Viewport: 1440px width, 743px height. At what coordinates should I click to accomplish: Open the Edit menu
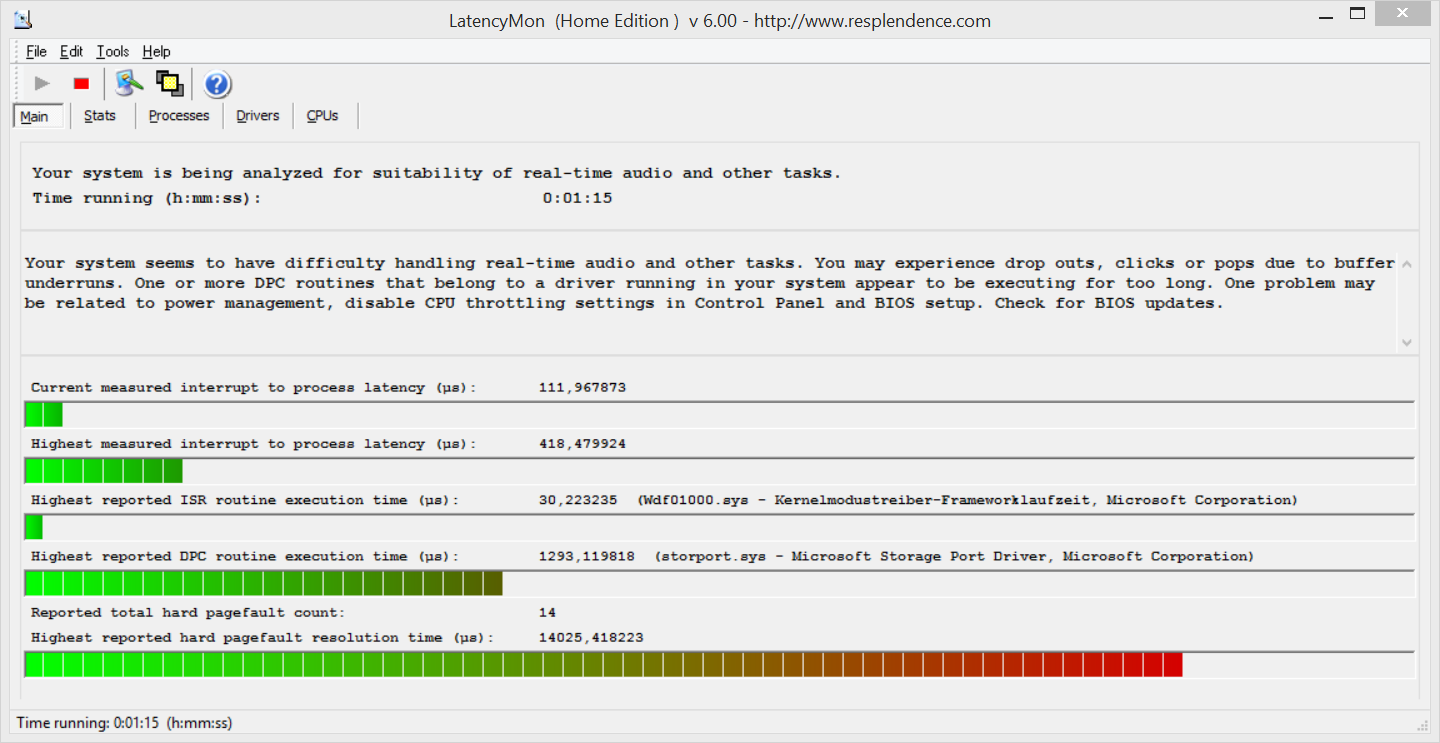(x=71, y=52)
